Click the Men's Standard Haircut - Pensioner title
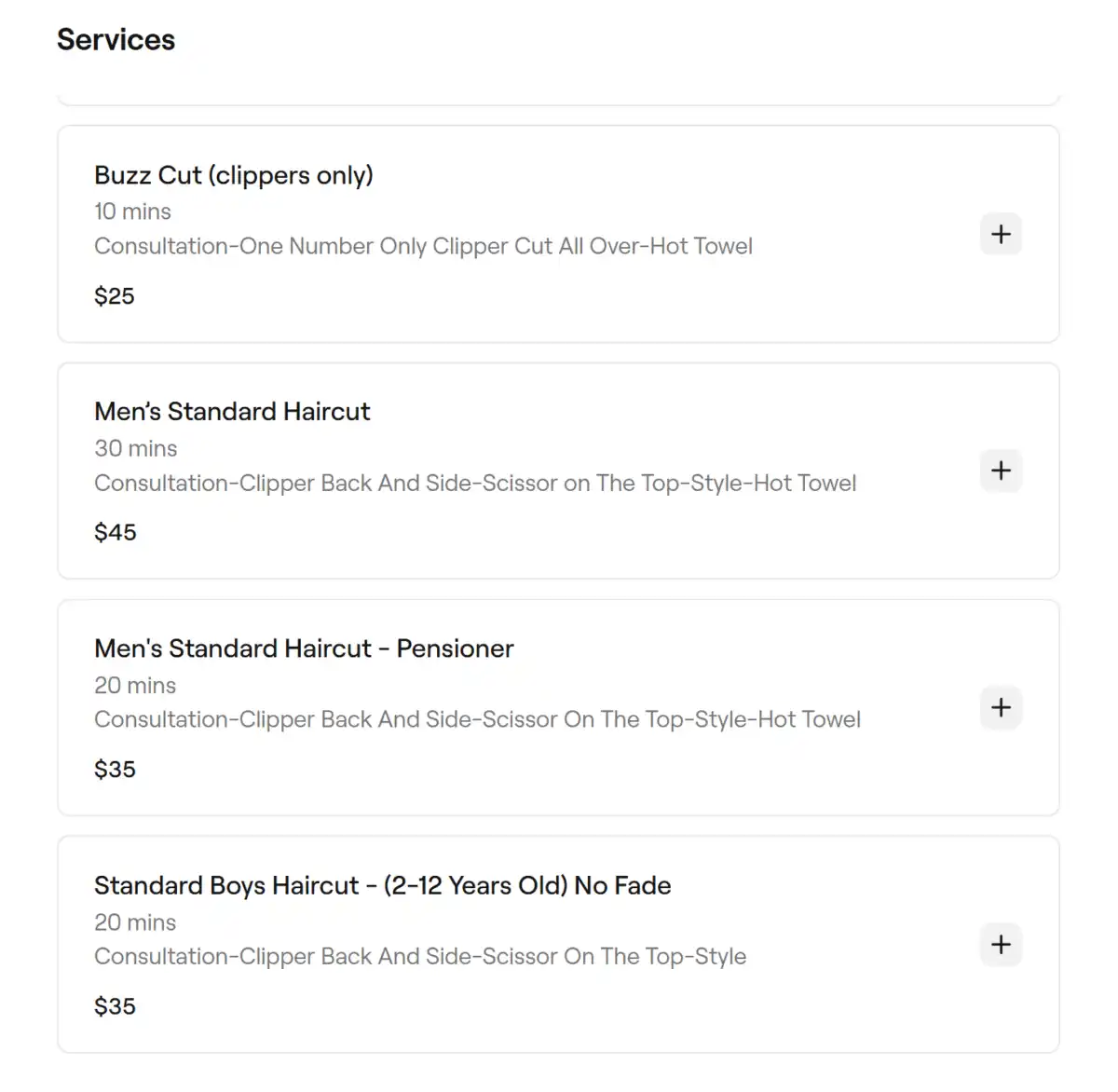The width and height of the screenshot is (1118, 1092). click(304, 648)
